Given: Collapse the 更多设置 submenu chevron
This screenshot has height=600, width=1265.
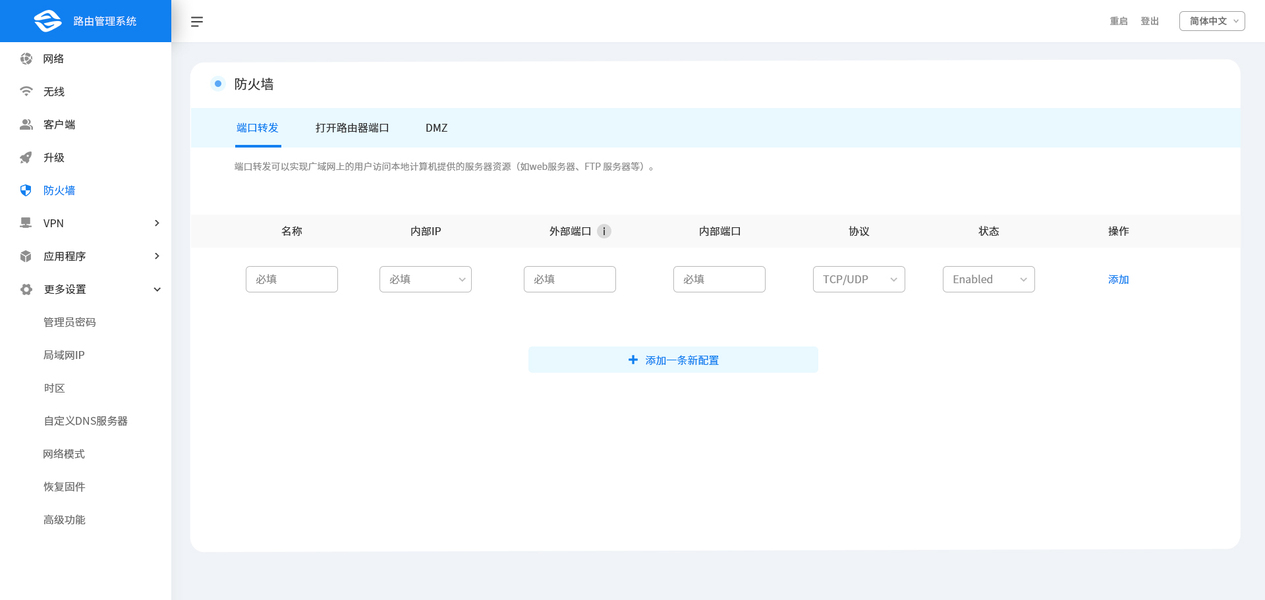Looking at the screenshot, I should [x=157, y=289].
